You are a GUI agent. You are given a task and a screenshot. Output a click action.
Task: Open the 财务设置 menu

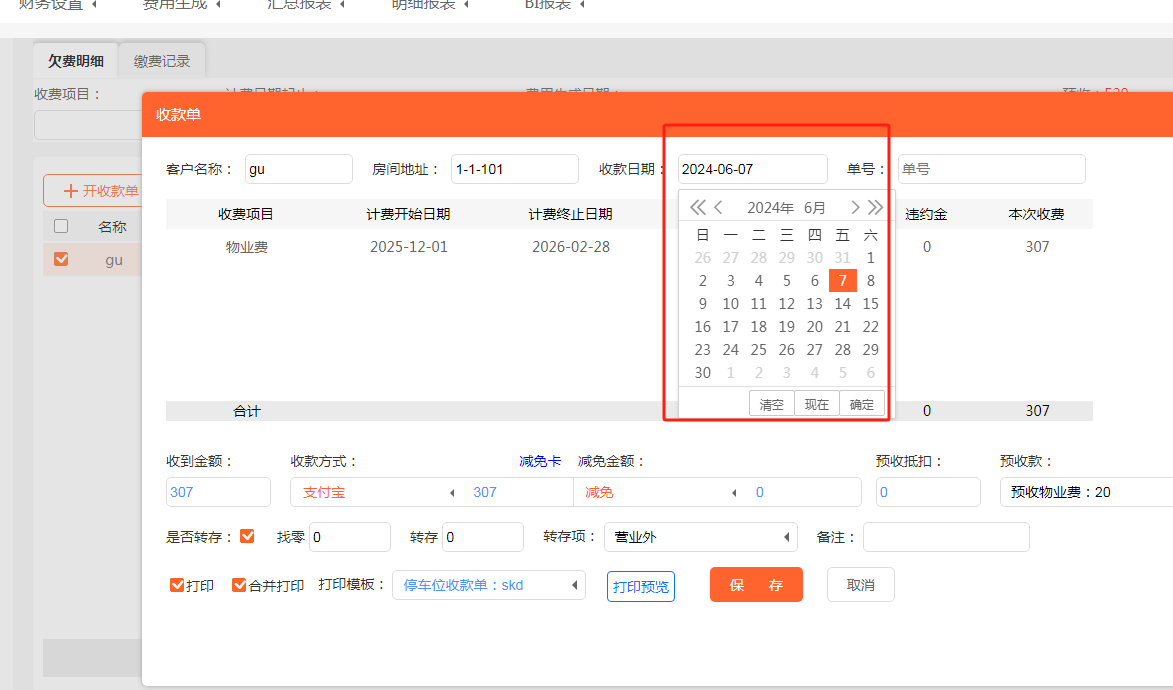[50, 5]
